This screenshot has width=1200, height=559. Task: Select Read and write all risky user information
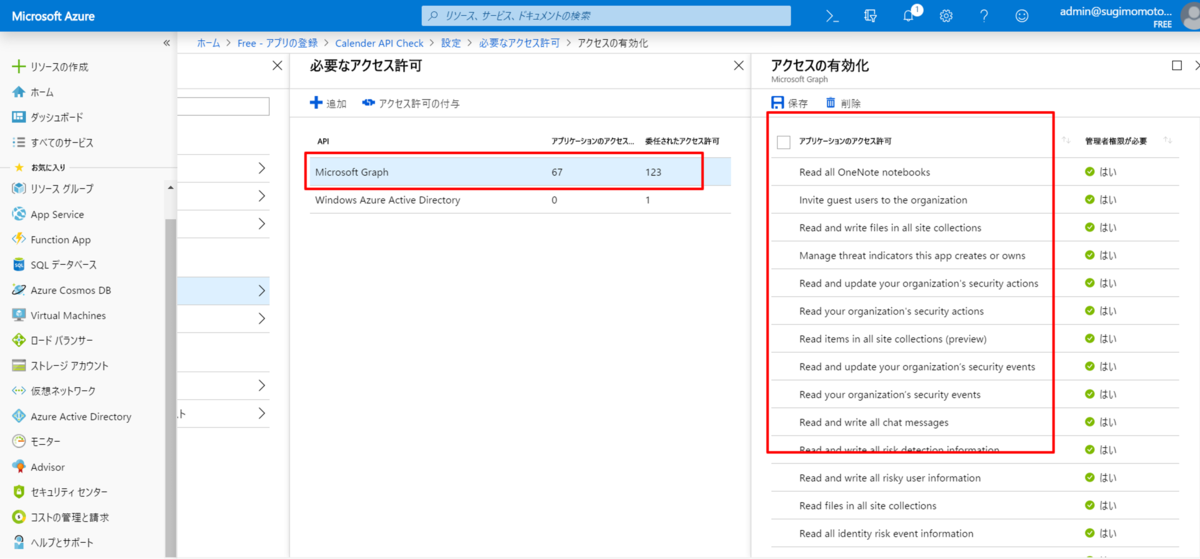(x=890, y=478)
